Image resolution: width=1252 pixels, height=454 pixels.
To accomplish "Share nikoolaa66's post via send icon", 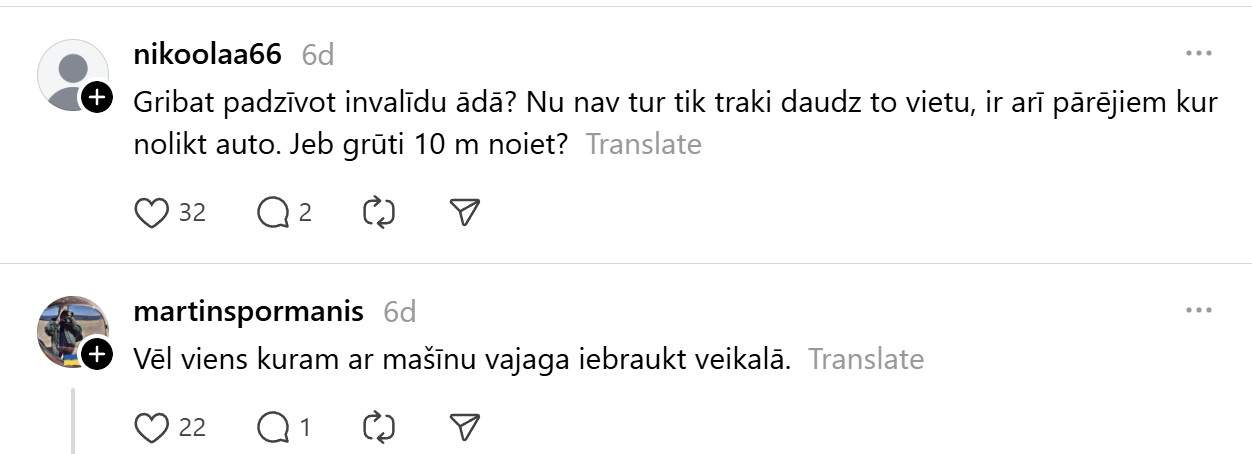I will click(x=465, y=213).
